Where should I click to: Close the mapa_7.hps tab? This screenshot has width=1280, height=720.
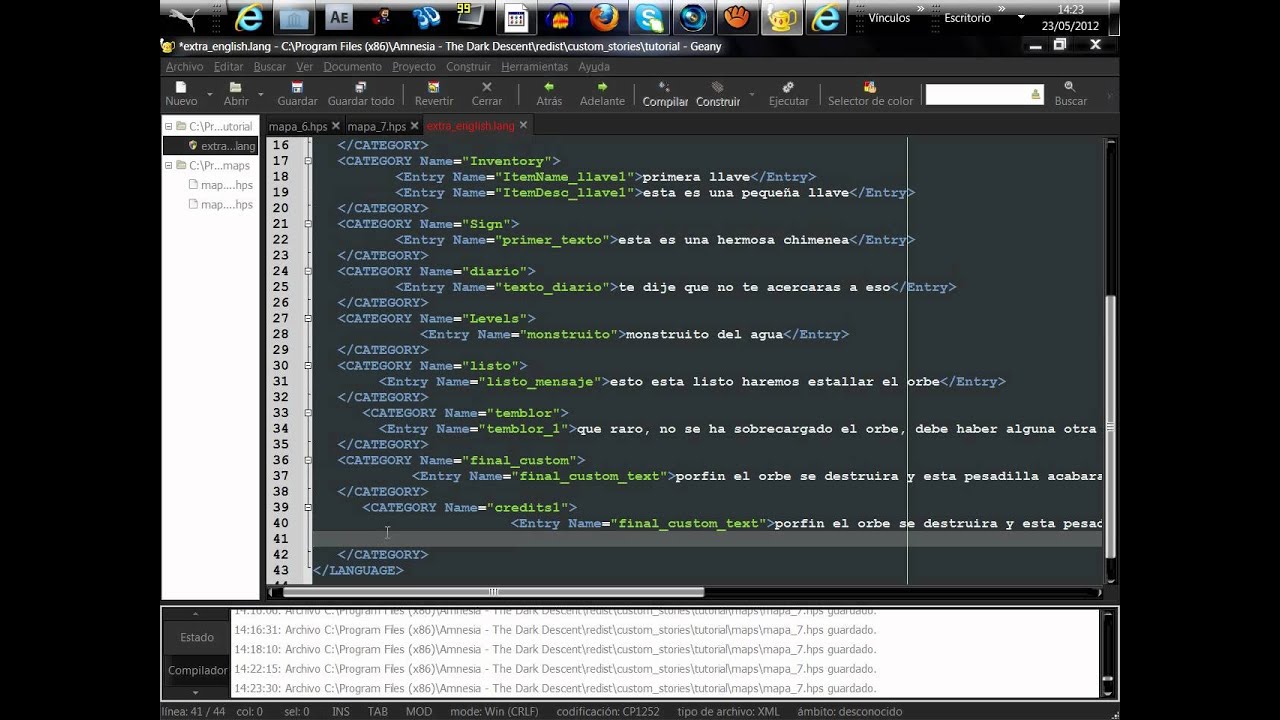point(415,126)
